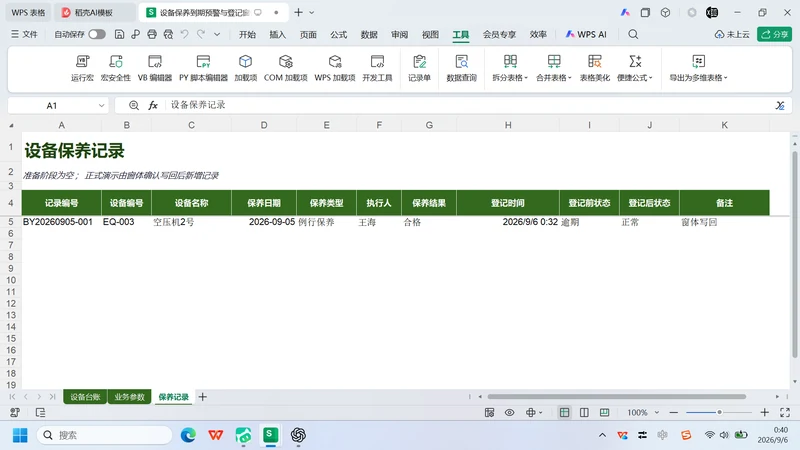
Task: Click the 登记时间 header cell
Action: pos(508,203)
